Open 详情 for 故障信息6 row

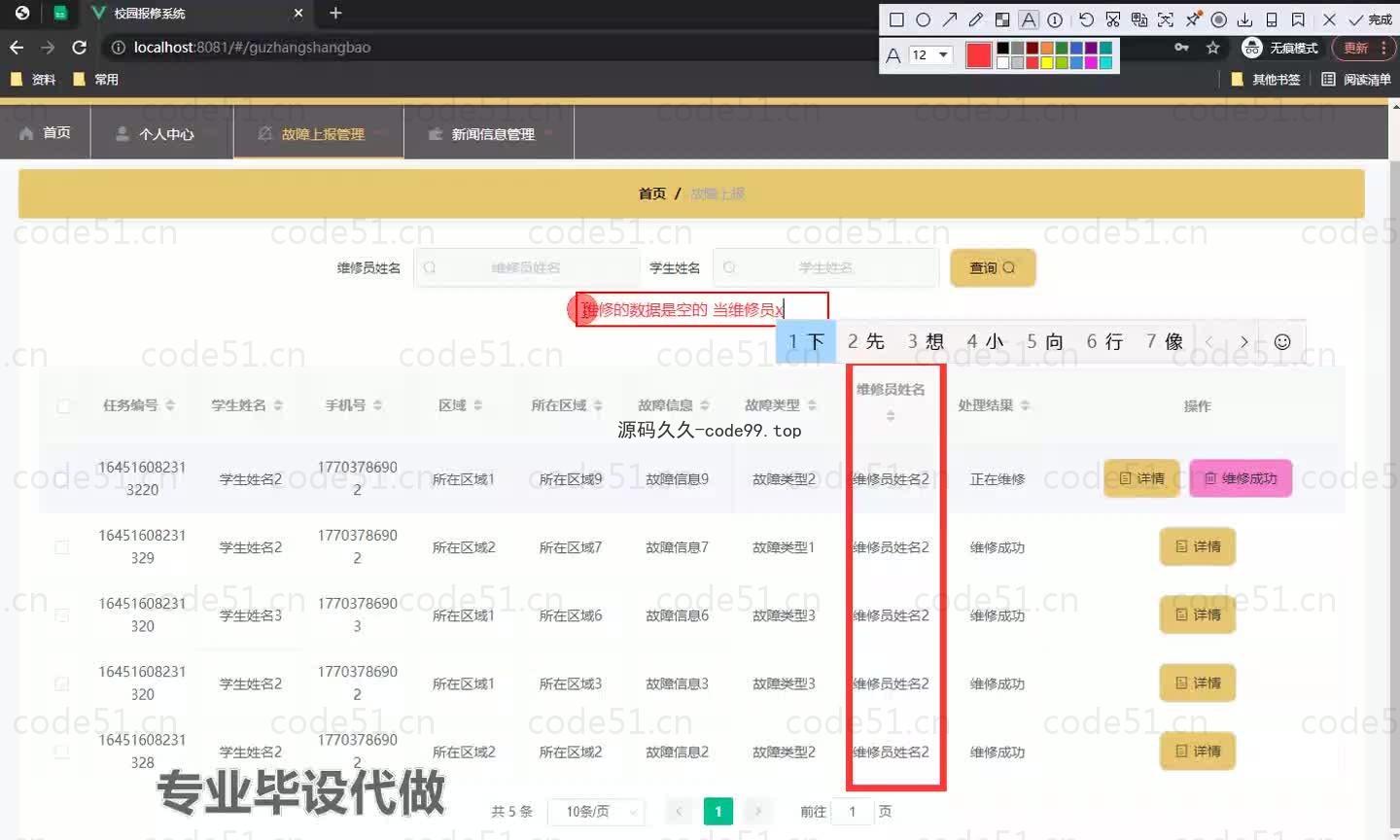coord(1198,614)
